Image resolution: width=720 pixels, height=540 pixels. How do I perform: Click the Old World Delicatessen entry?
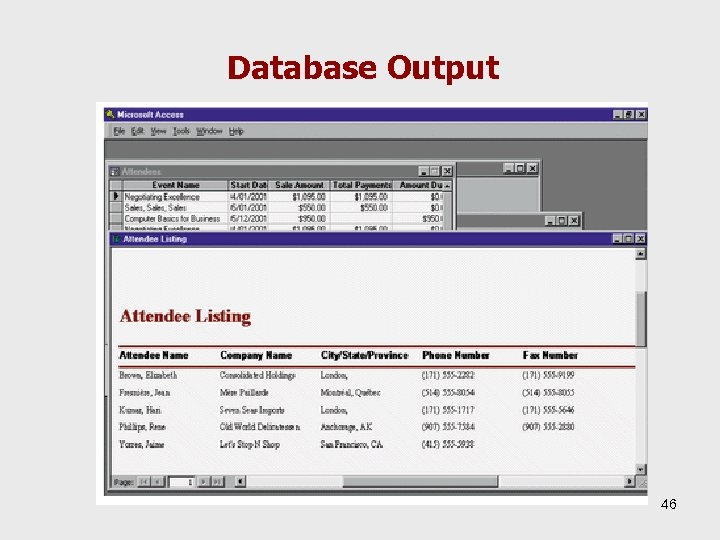pos(260,427)
